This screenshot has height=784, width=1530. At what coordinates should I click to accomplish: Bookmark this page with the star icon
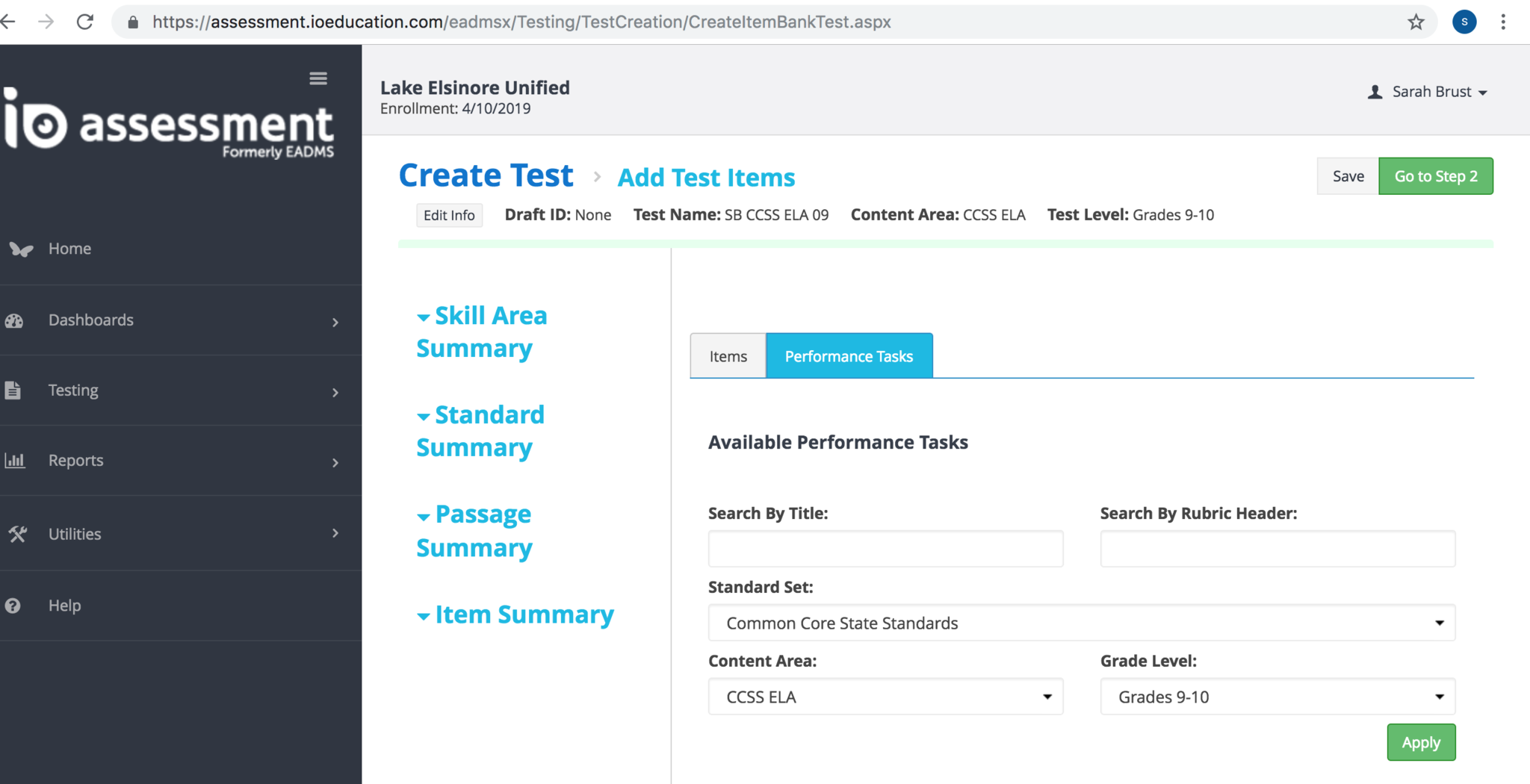tap(1416, 22)
